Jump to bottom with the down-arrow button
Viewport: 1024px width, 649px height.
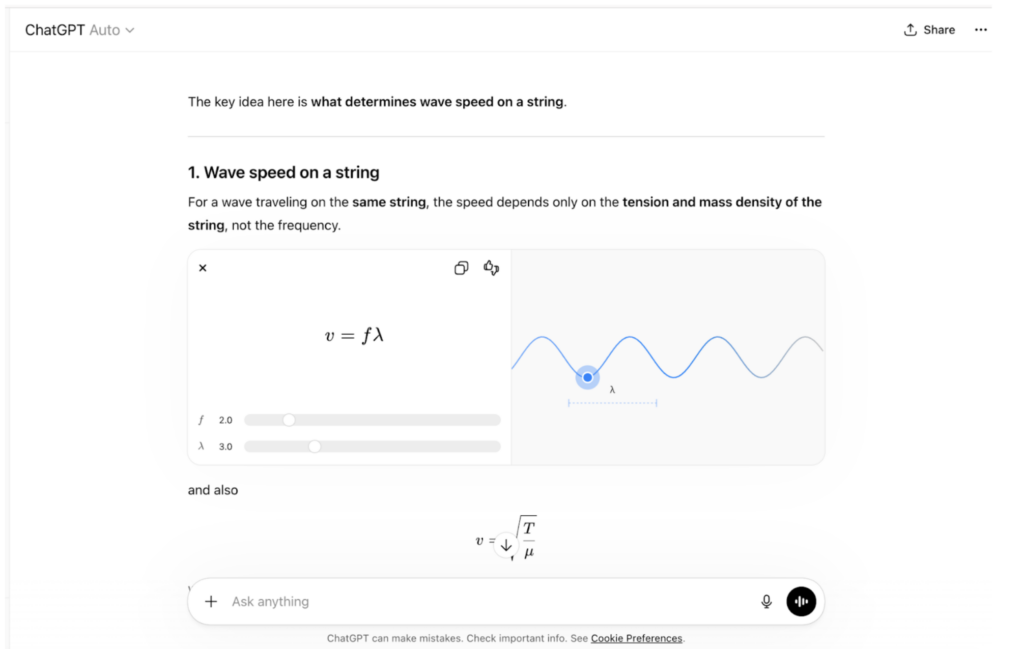[505, 545]
